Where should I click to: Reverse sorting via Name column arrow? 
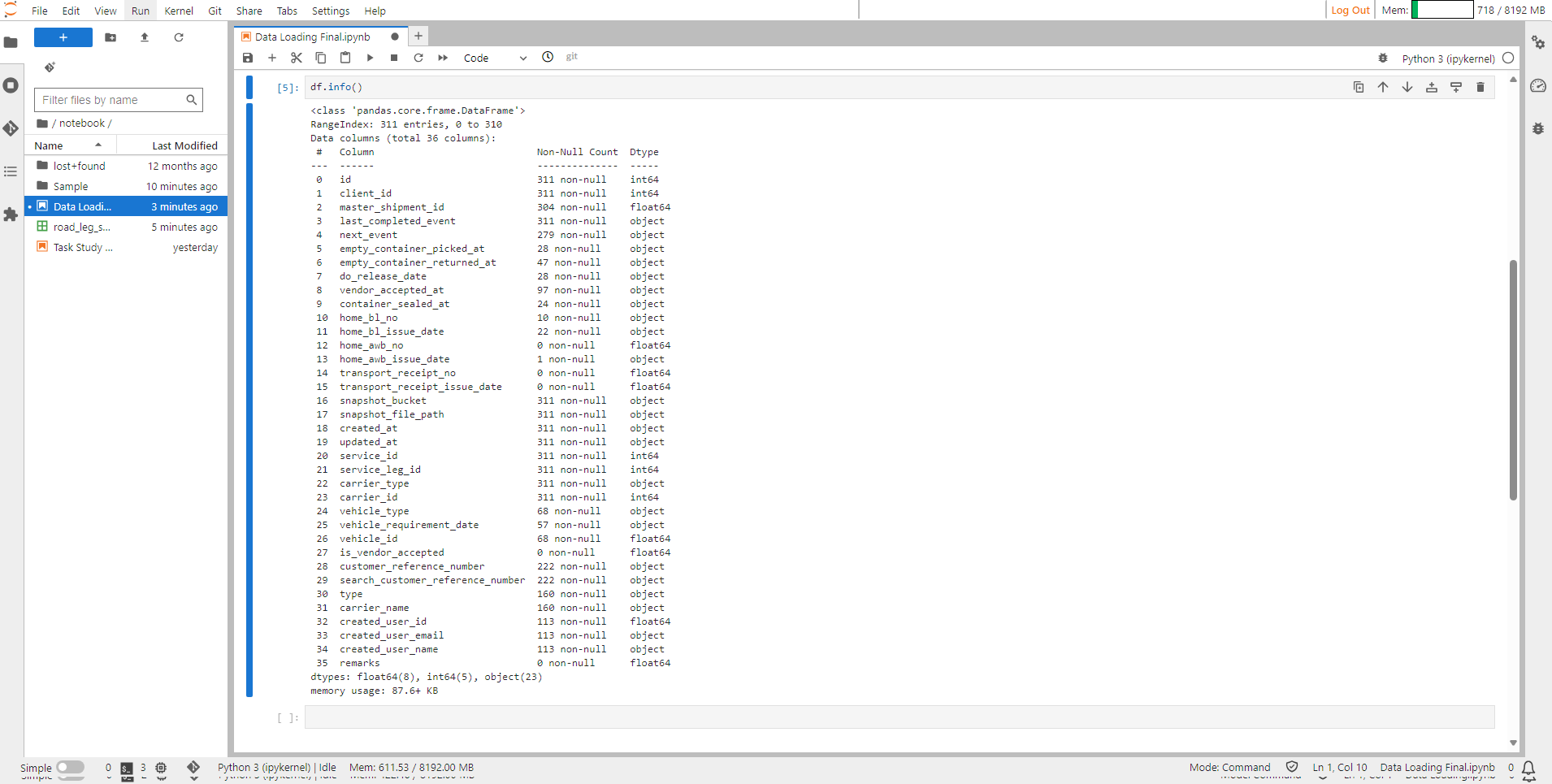pyautogui.click(x=98, y=145)
